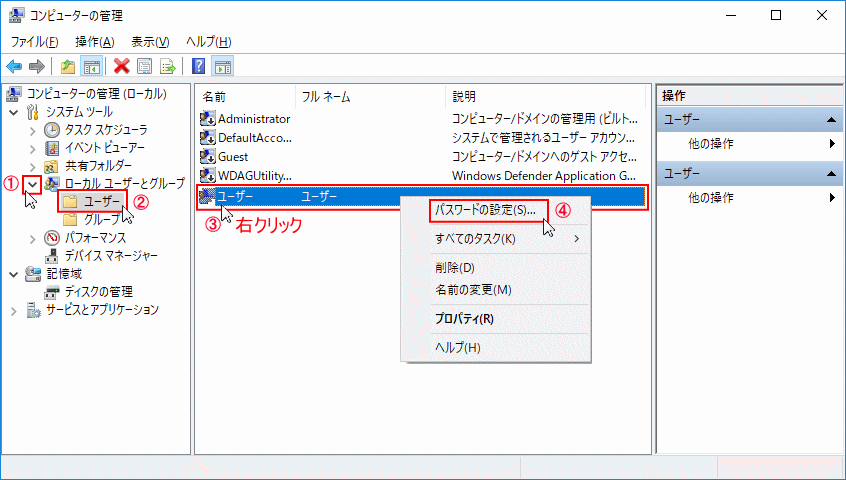Click the red X Delete toolbar icon
The width and height of the screenshot is (846, 480).
click(122, 66)
